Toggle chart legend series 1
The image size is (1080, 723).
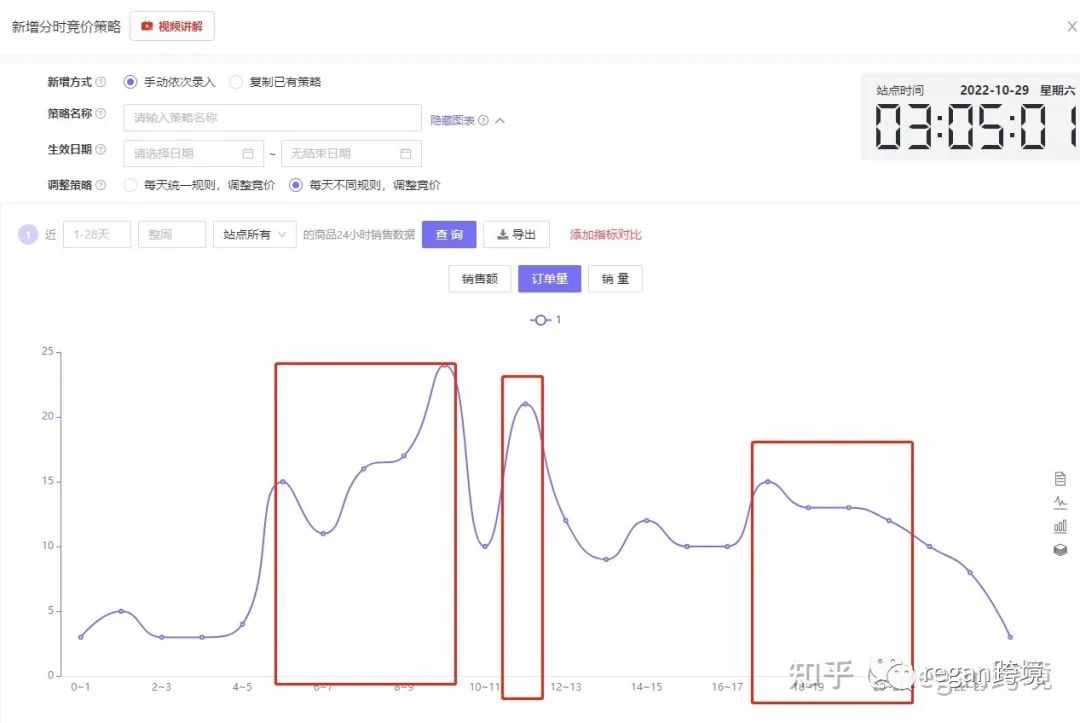546,320
